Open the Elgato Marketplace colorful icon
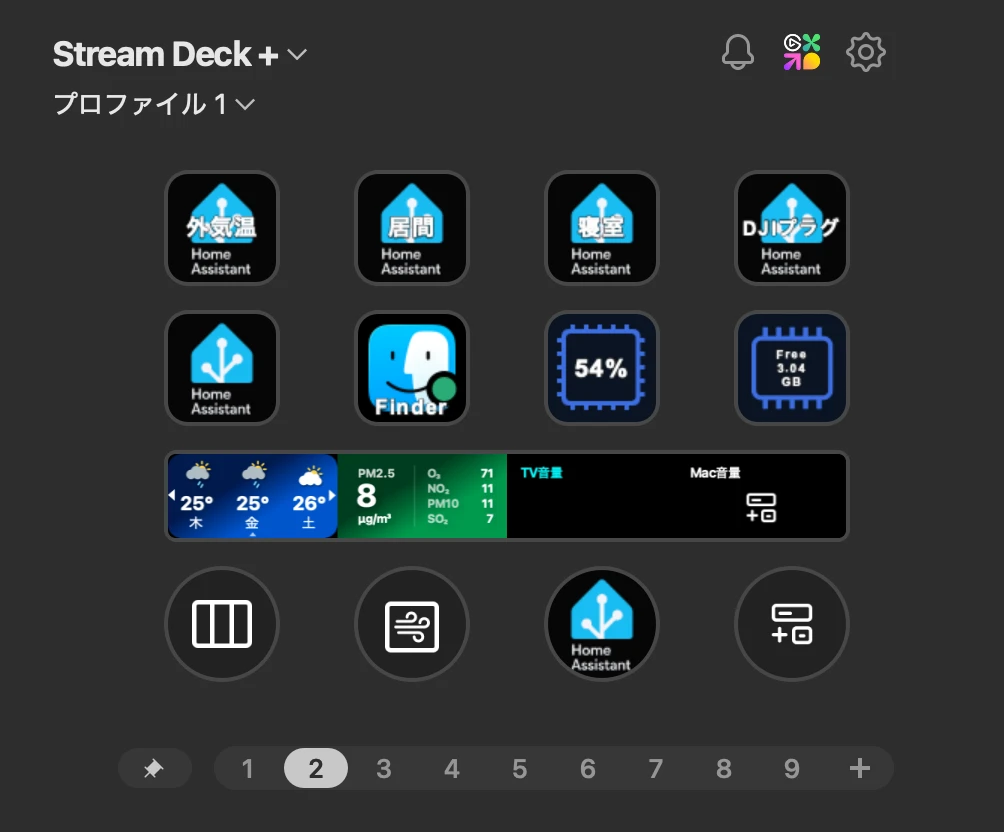The image size is (1004, 832). tap(802, 52)
